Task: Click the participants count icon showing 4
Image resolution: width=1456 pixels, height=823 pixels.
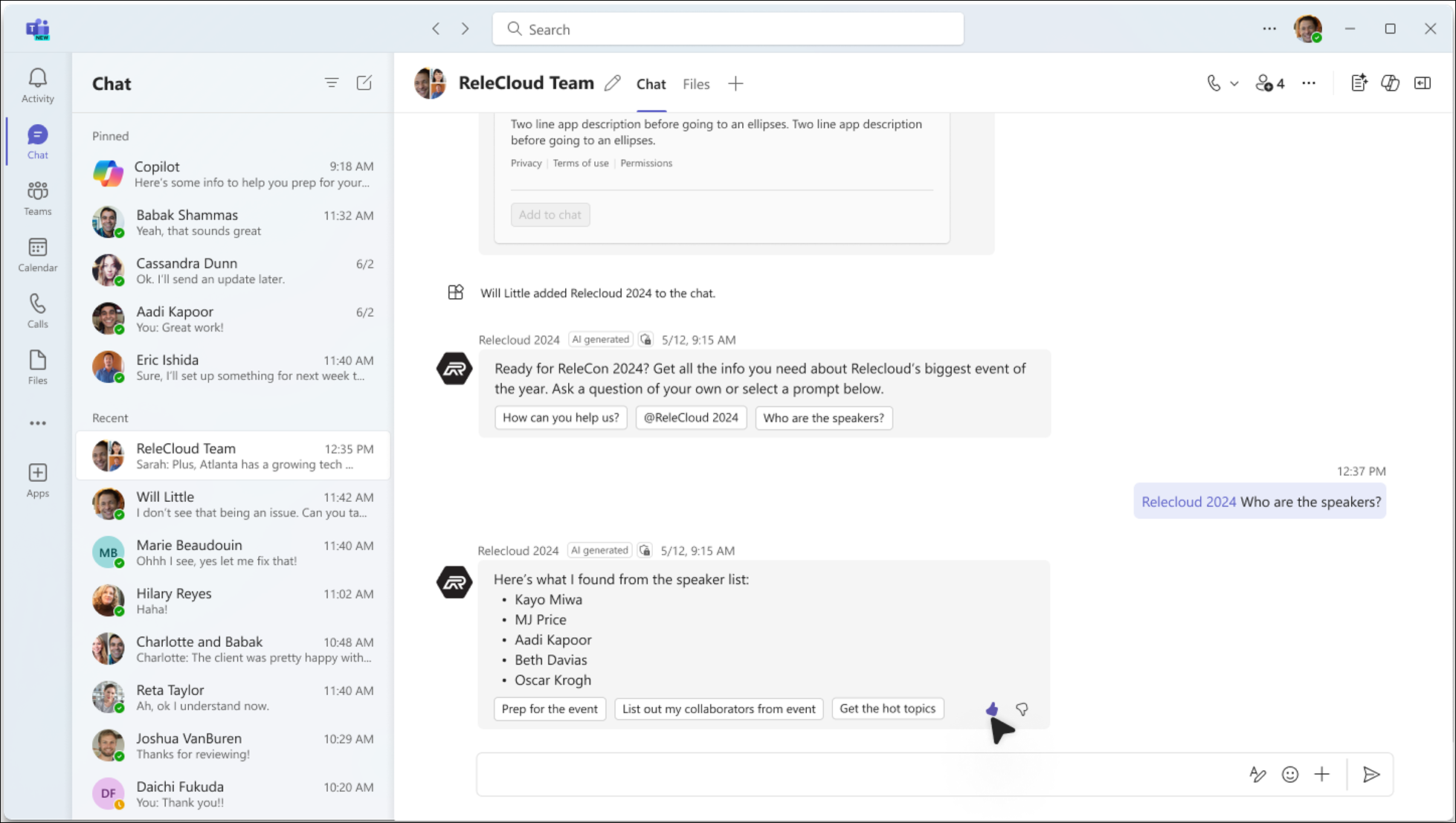Action: (x=1270, y=83)
